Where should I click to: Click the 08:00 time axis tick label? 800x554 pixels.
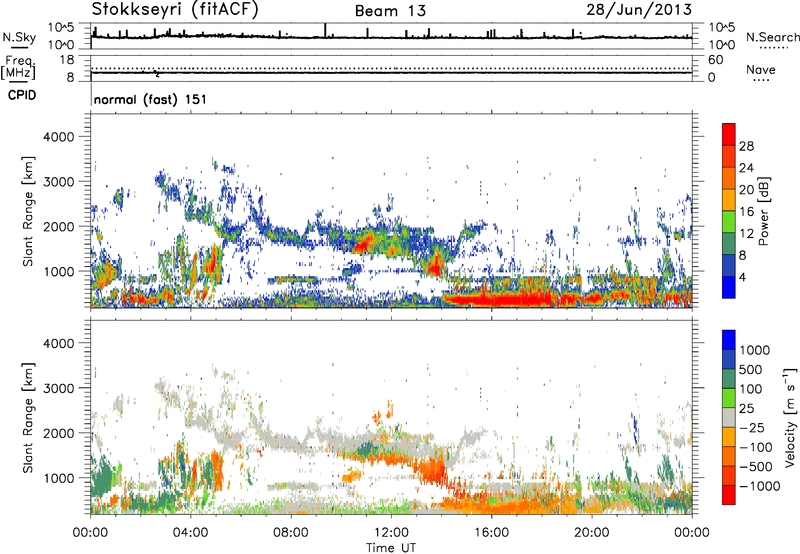coord(291,533)
